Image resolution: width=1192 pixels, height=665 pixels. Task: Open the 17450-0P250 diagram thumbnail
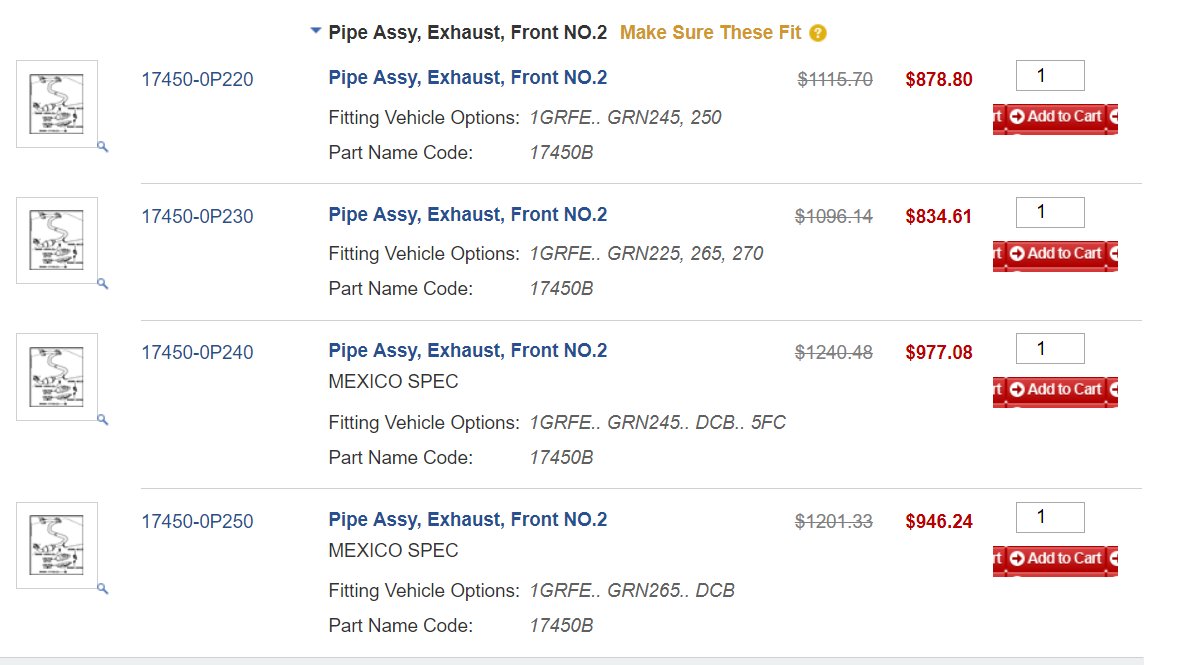tap(57, 546)
